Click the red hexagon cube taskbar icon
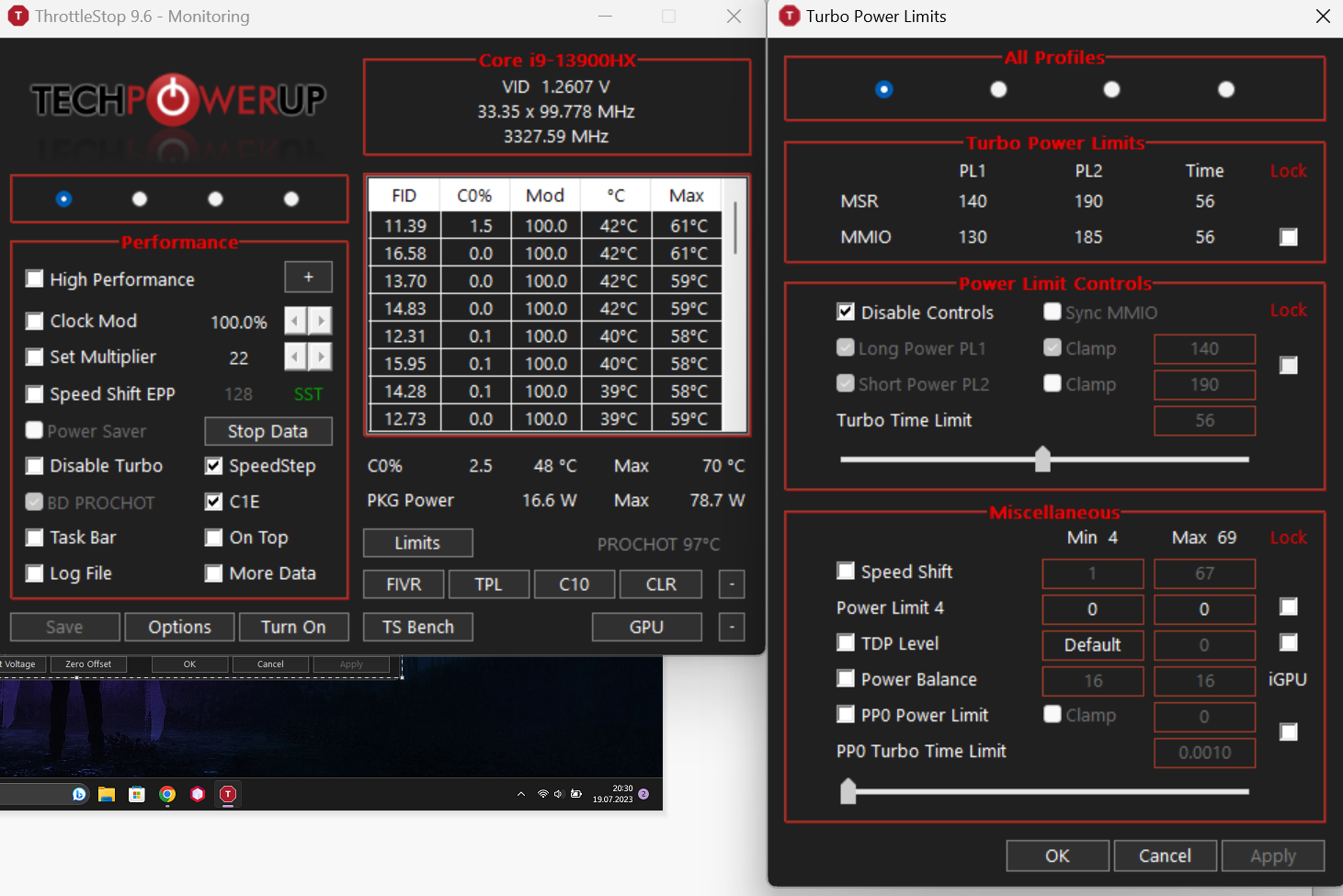Image resolution: width=1343 pixels, height=896 pixels. tap(198, 794)
